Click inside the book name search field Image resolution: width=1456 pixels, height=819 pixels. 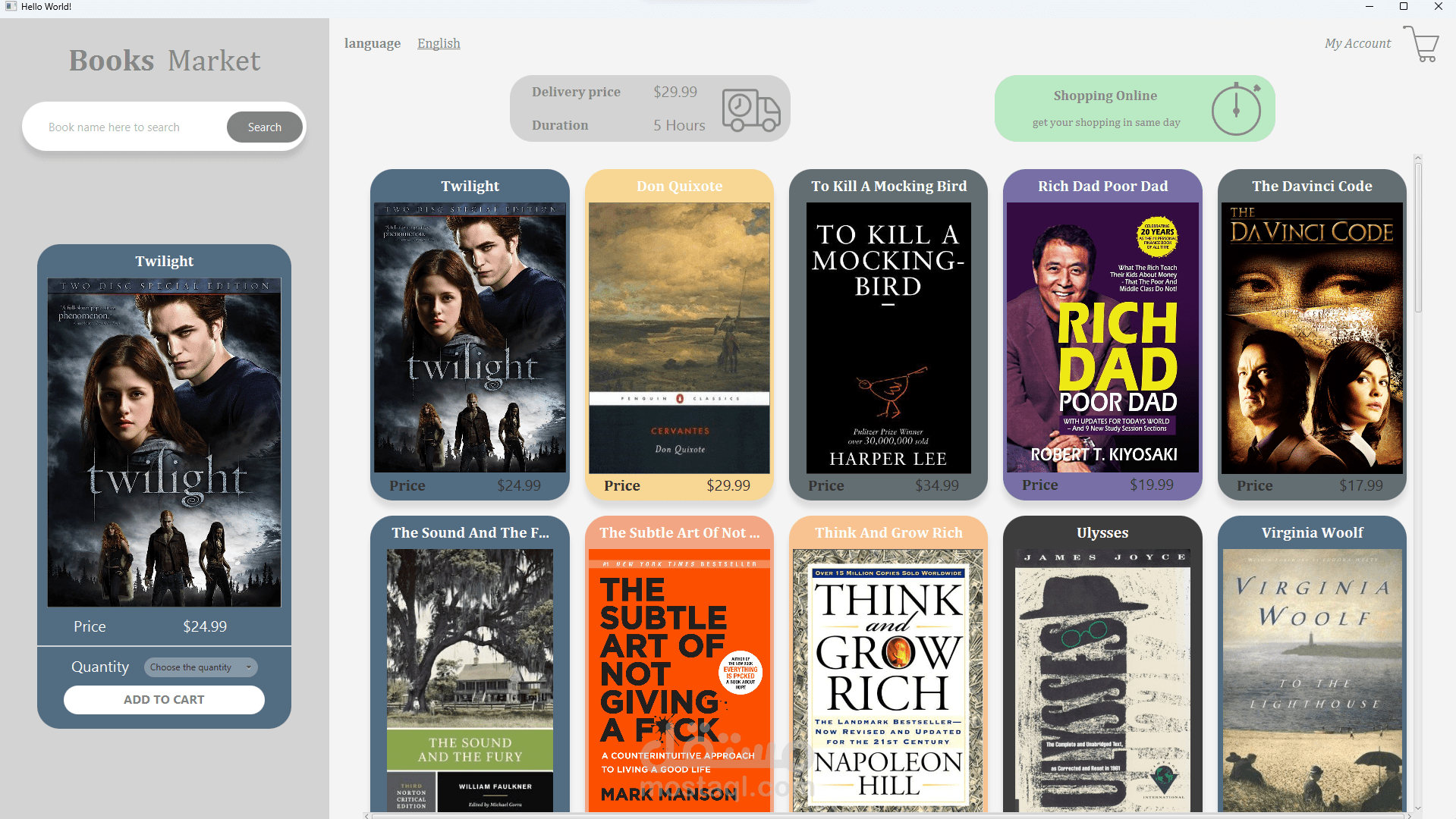(125, 127)
